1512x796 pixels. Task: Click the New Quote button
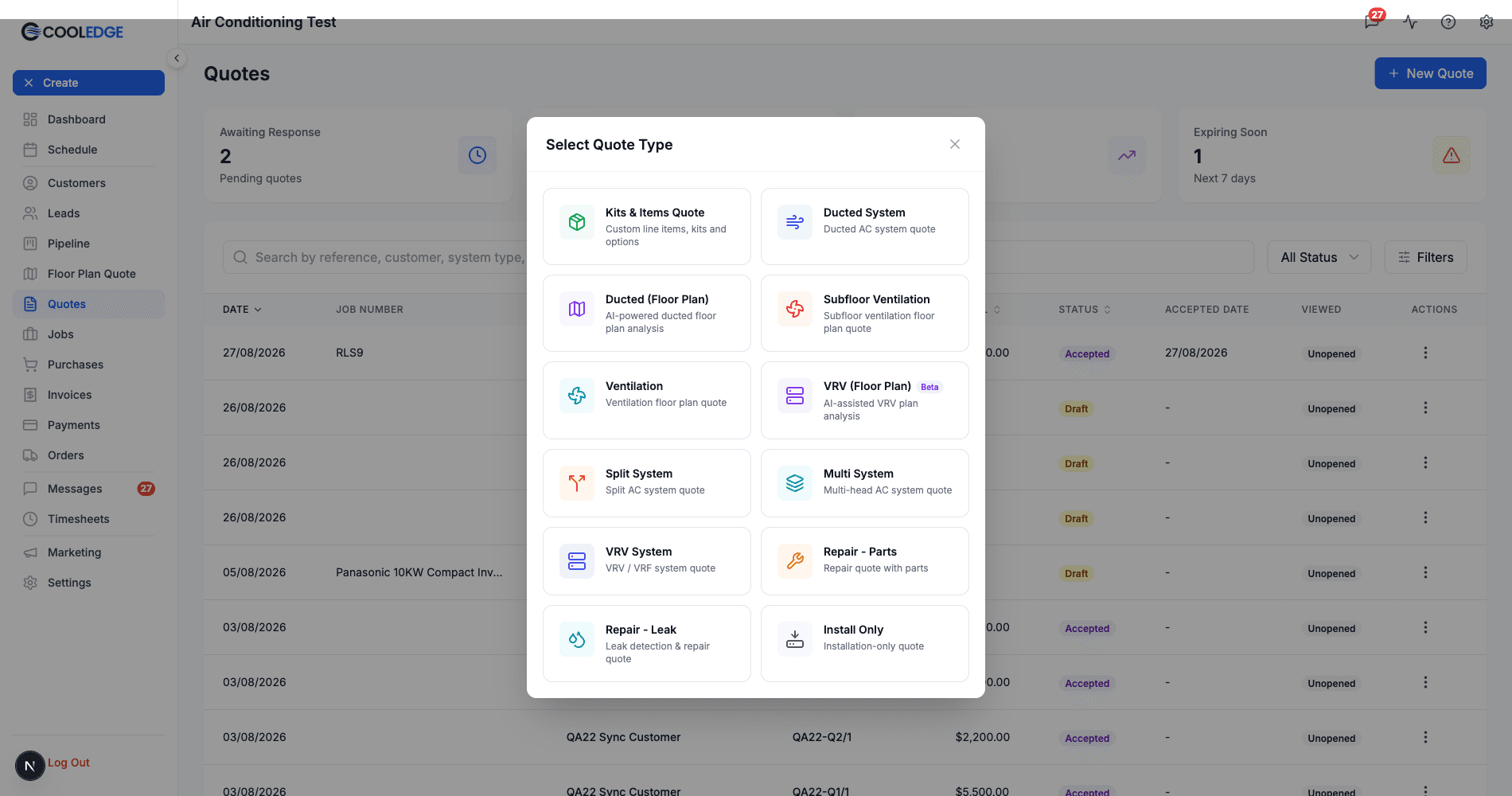[1430, 73]
